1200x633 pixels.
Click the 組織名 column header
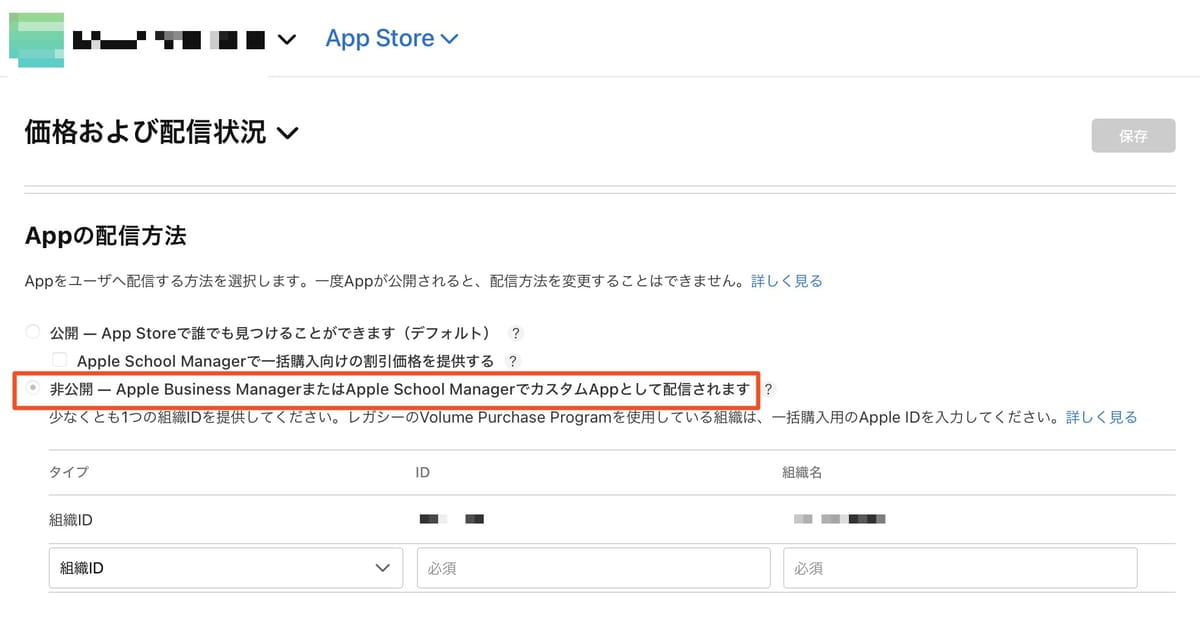pyautogui.click(x=802, y=472)
